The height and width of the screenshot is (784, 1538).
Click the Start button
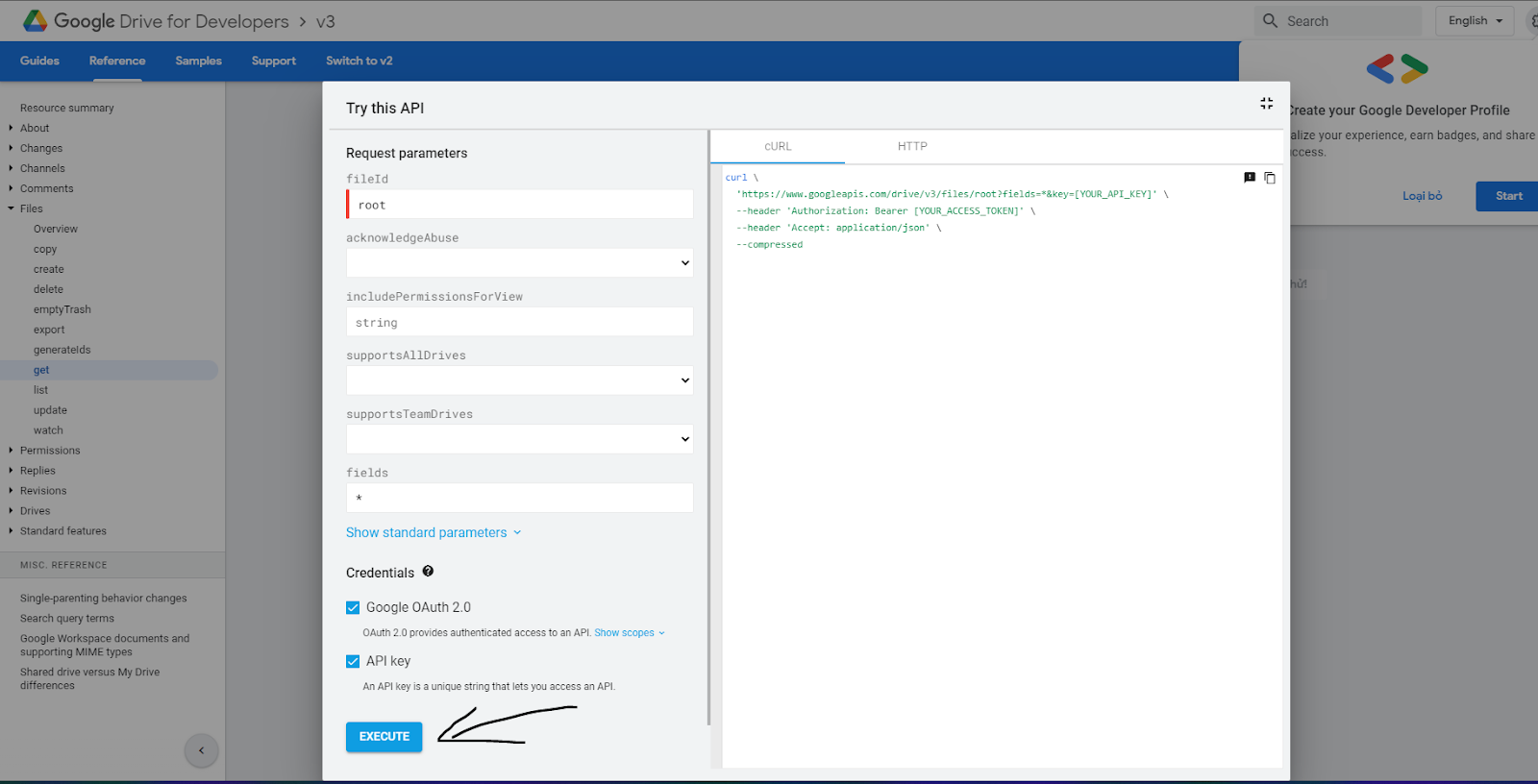click(x=1508, y=196)
